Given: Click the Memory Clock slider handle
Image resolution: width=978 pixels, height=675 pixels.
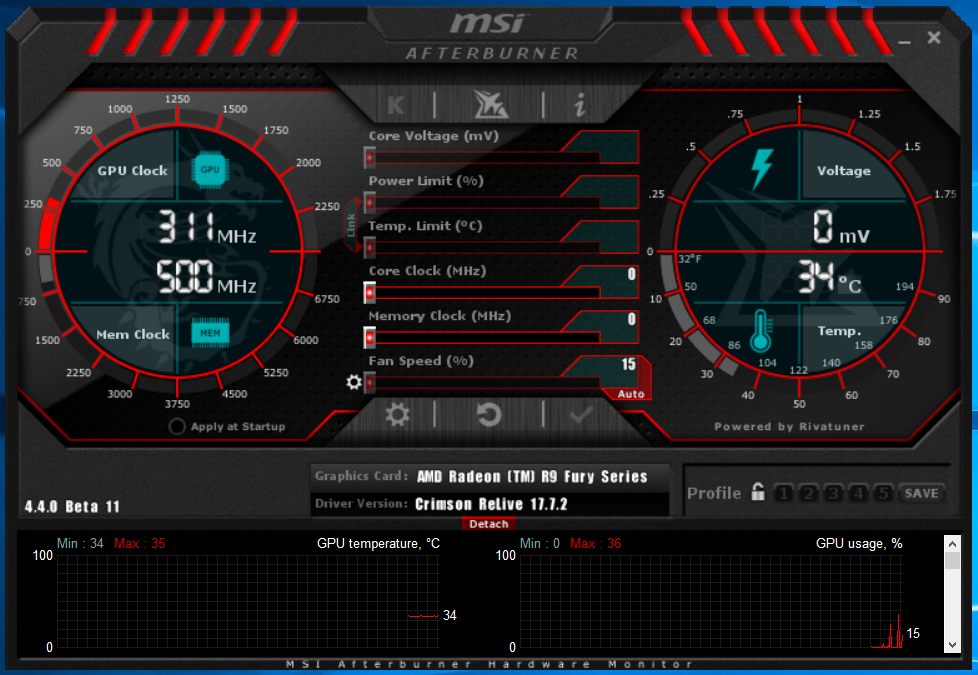Looking at the screenshot, I should point(369,338).
